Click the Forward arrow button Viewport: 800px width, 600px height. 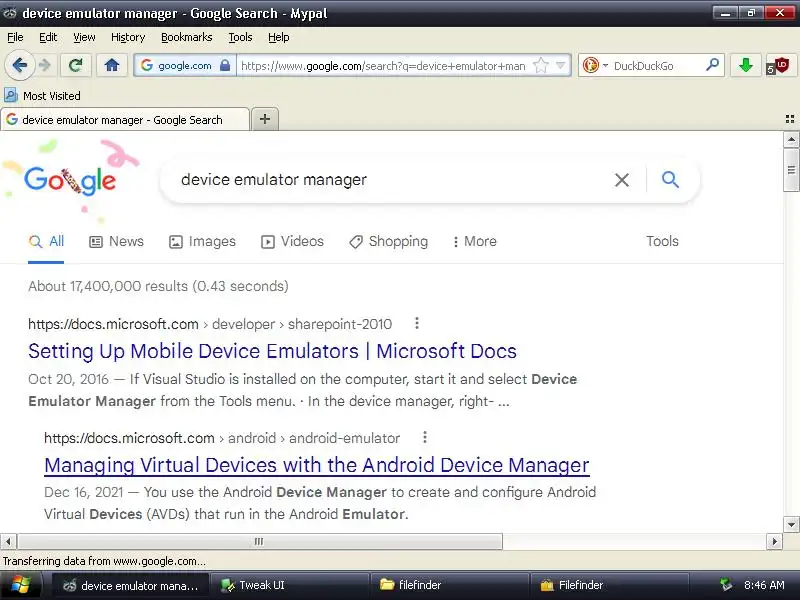[x=46, y=65]
